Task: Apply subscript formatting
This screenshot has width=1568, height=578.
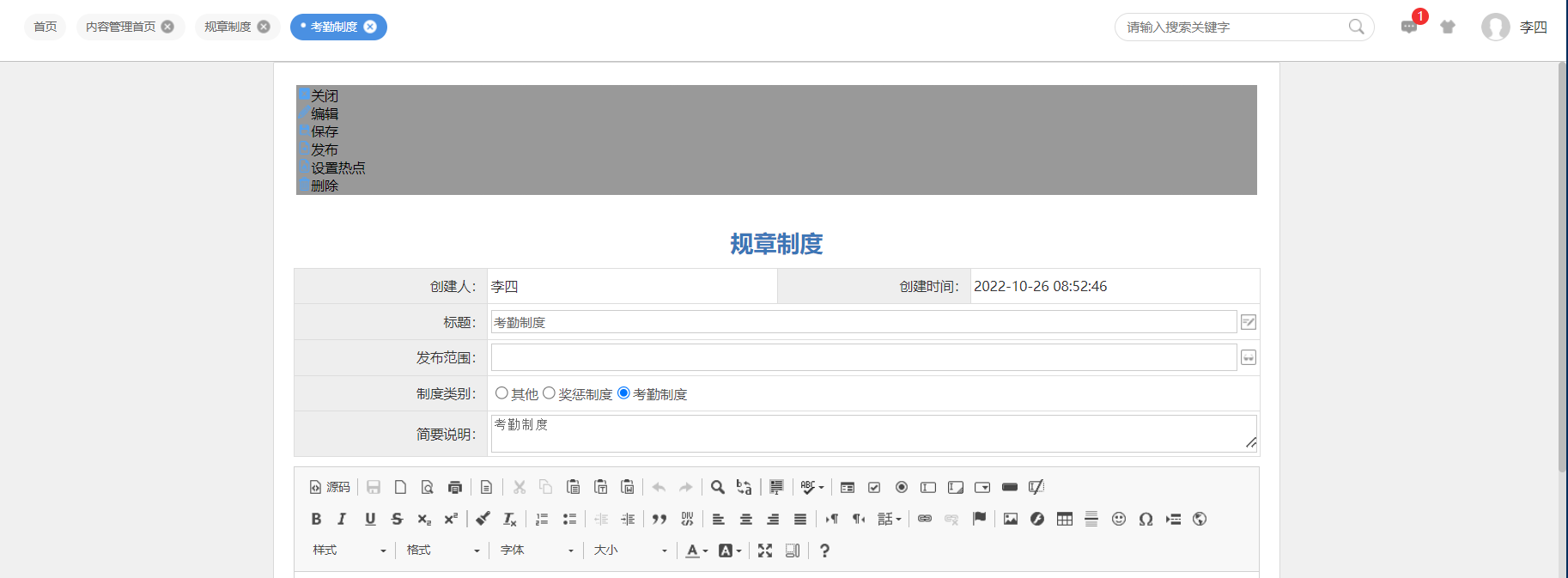Action: pos(424,519)
